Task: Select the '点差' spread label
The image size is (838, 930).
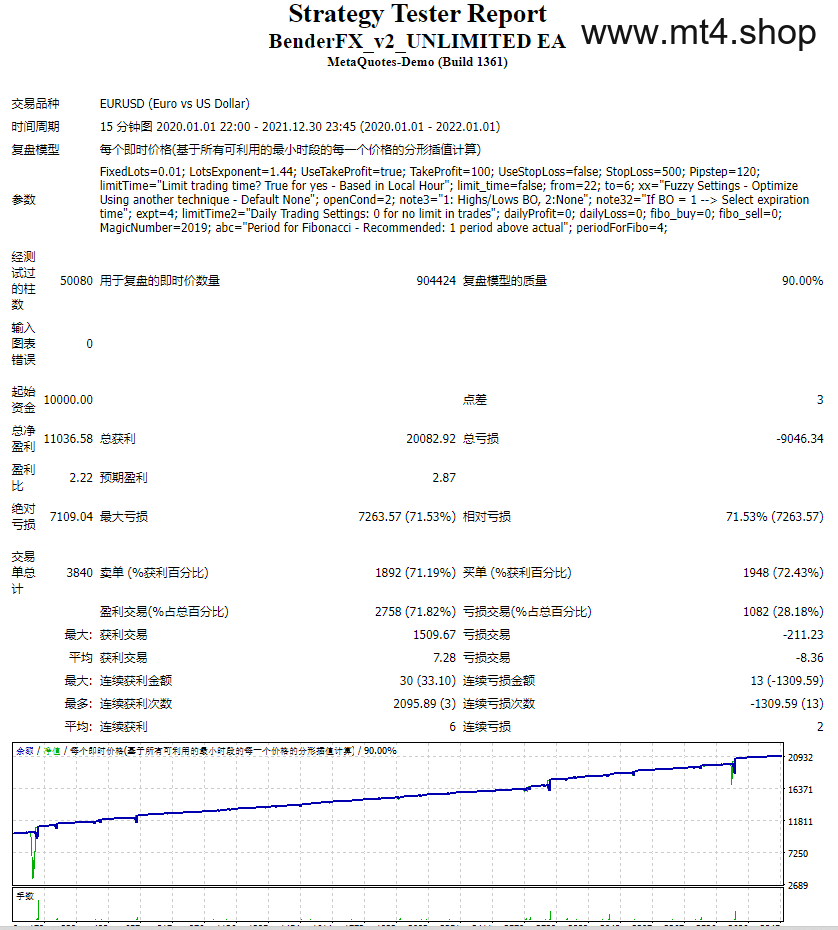Action: coord(474,400)
